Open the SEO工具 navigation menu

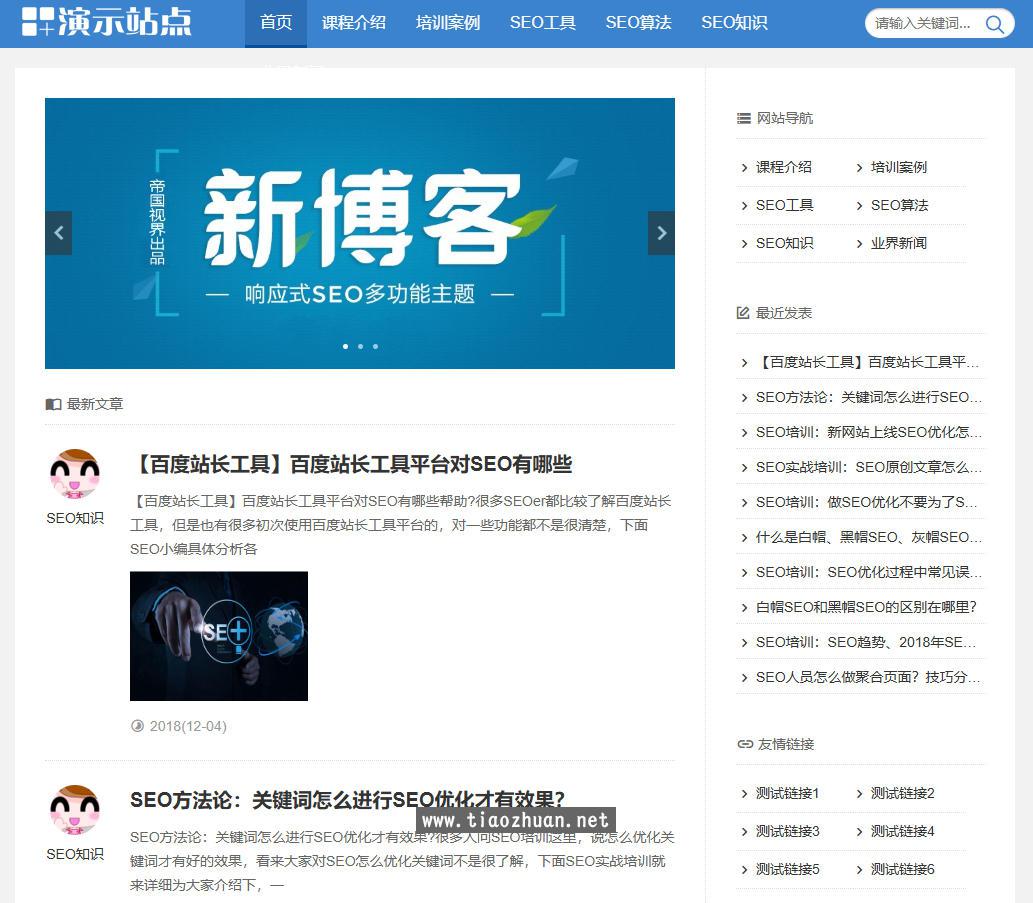tap(542, 23)
